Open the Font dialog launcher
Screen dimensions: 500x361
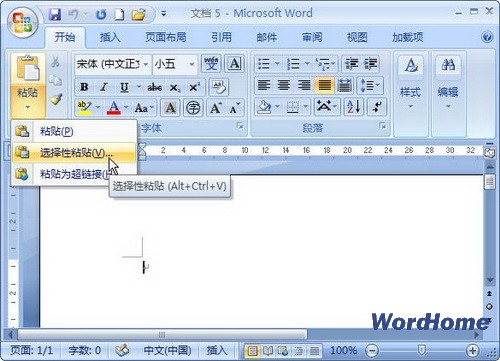coord(240,126)
